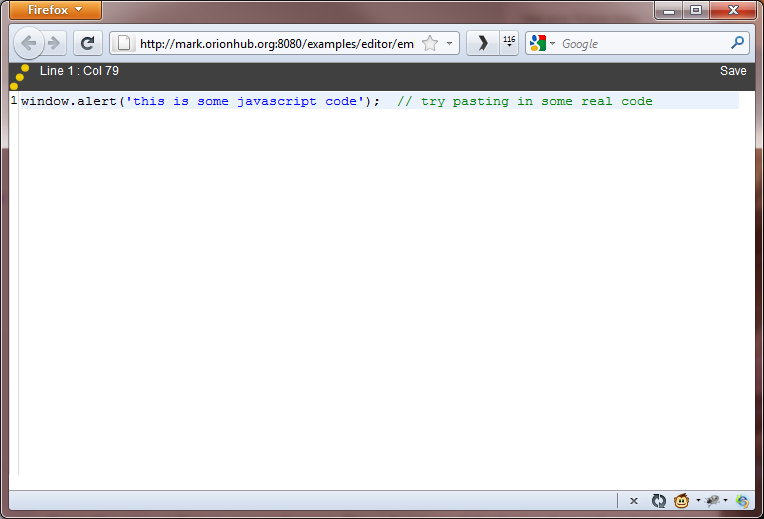The image size is (764, 519).
Task: Close the add-on bar with the x
Action: point(633,500)
